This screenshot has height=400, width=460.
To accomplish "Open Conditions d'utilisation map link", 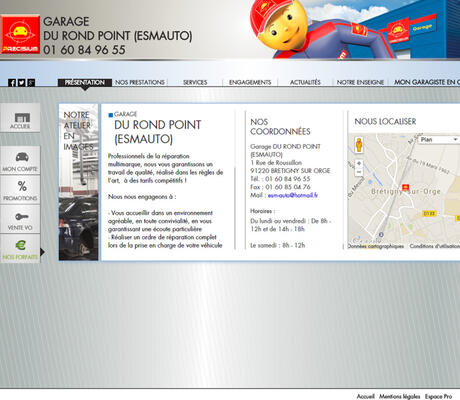I will pyautogui.click(x=435, y=246).
